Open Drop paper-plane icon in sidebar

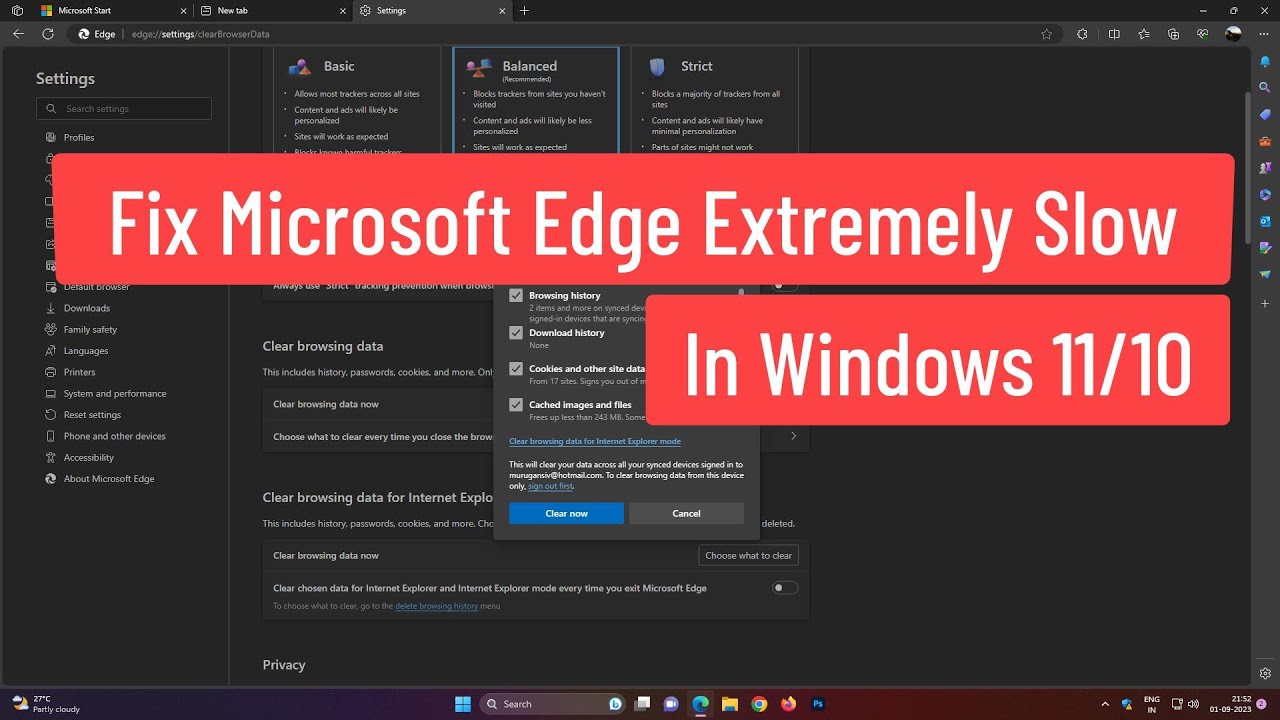[x=1265, y=274]
